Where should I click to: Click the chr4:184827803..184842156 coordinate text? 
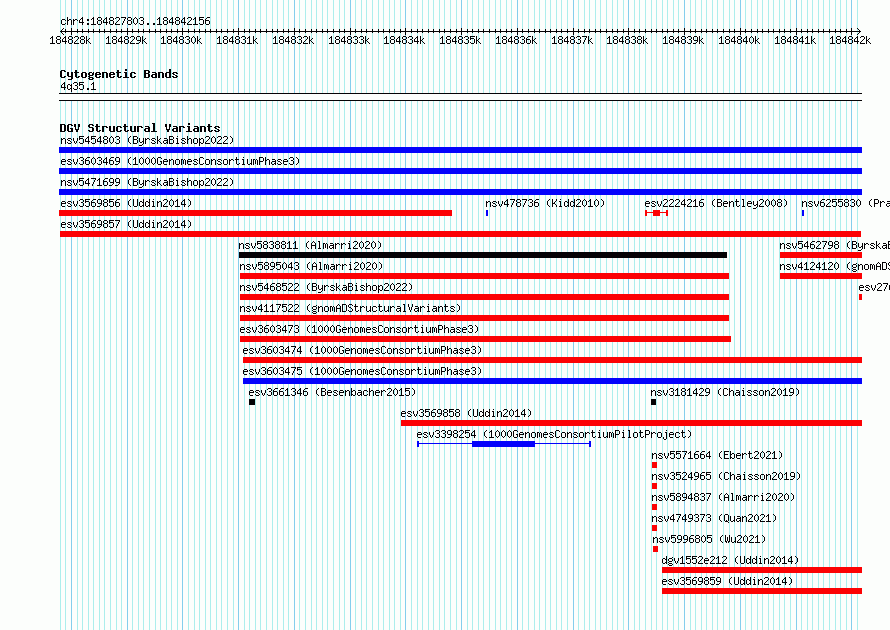135,21
